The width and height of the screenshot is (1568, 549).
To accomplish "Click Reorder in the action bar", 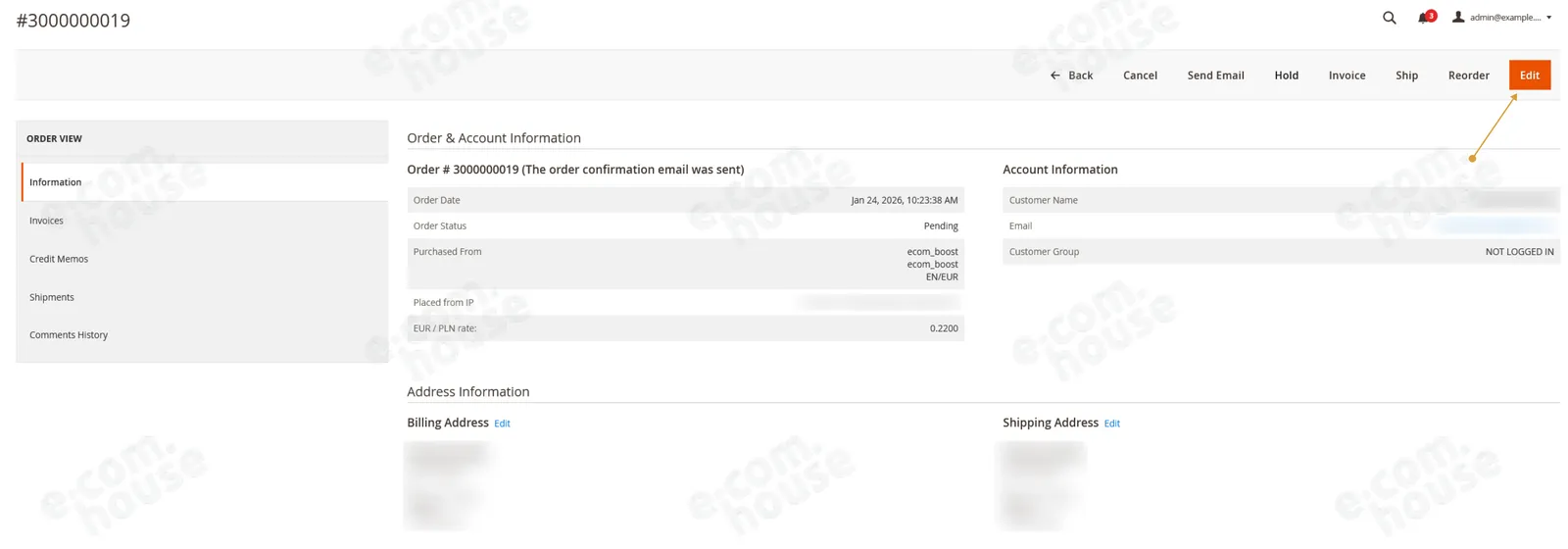I will [x=1468, y=75].
